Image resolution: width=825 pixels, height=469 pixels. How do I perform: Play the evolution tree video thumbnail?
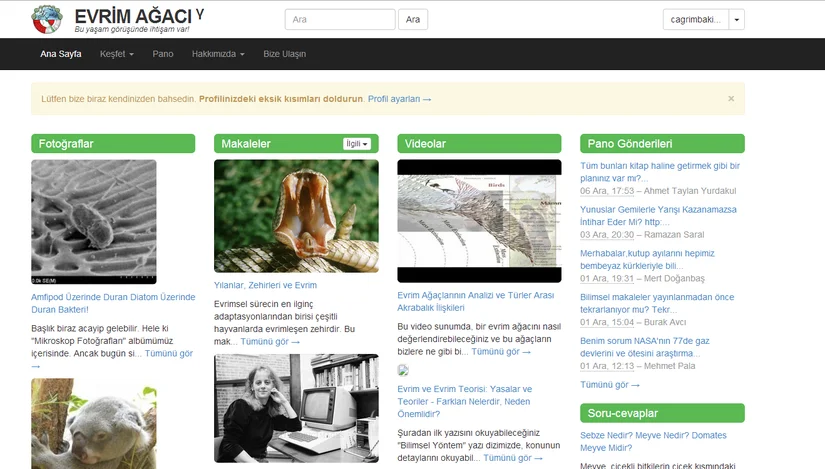(479, 221)
